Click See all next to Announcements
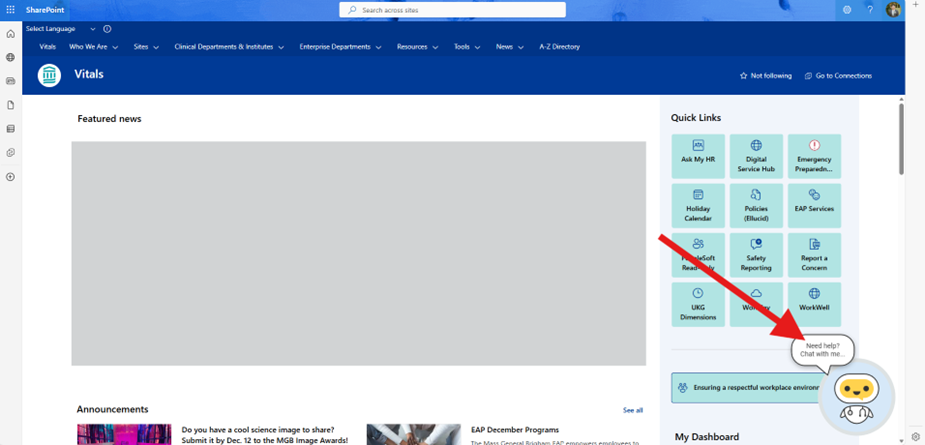925x445 pixels. coord(632,410)
